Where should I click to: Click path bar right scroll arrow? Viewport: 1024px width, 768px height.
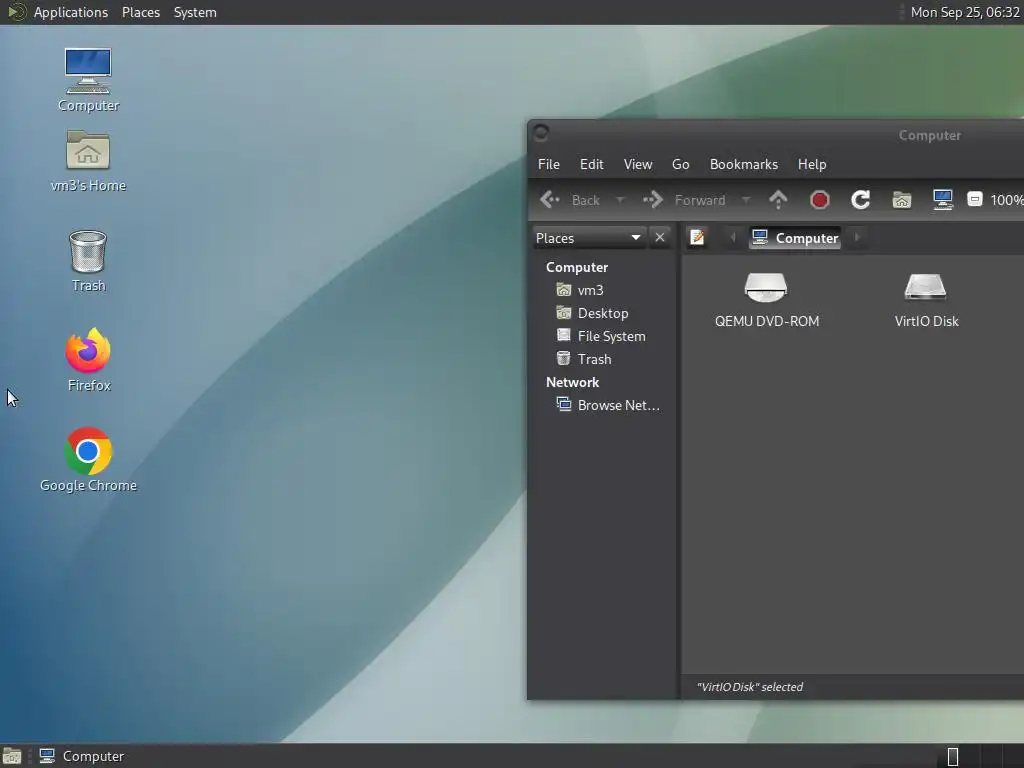[x=857, y=238]
